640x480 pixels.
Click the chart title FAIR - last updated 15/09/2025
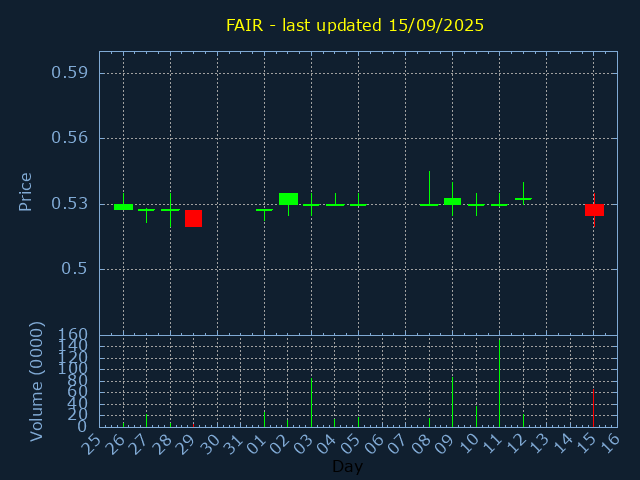click(355, 25)
